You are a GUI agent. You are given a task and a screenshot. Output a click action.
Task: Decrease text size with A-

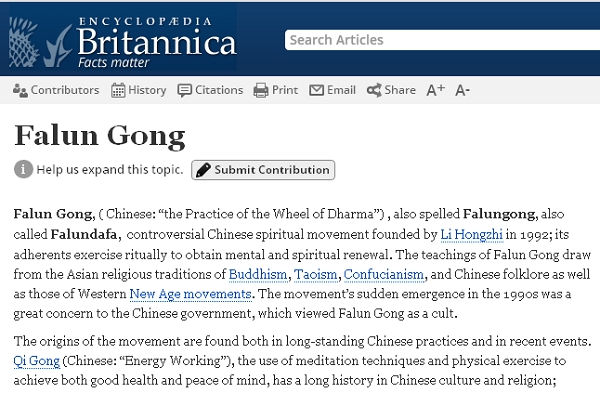point(462,91)
